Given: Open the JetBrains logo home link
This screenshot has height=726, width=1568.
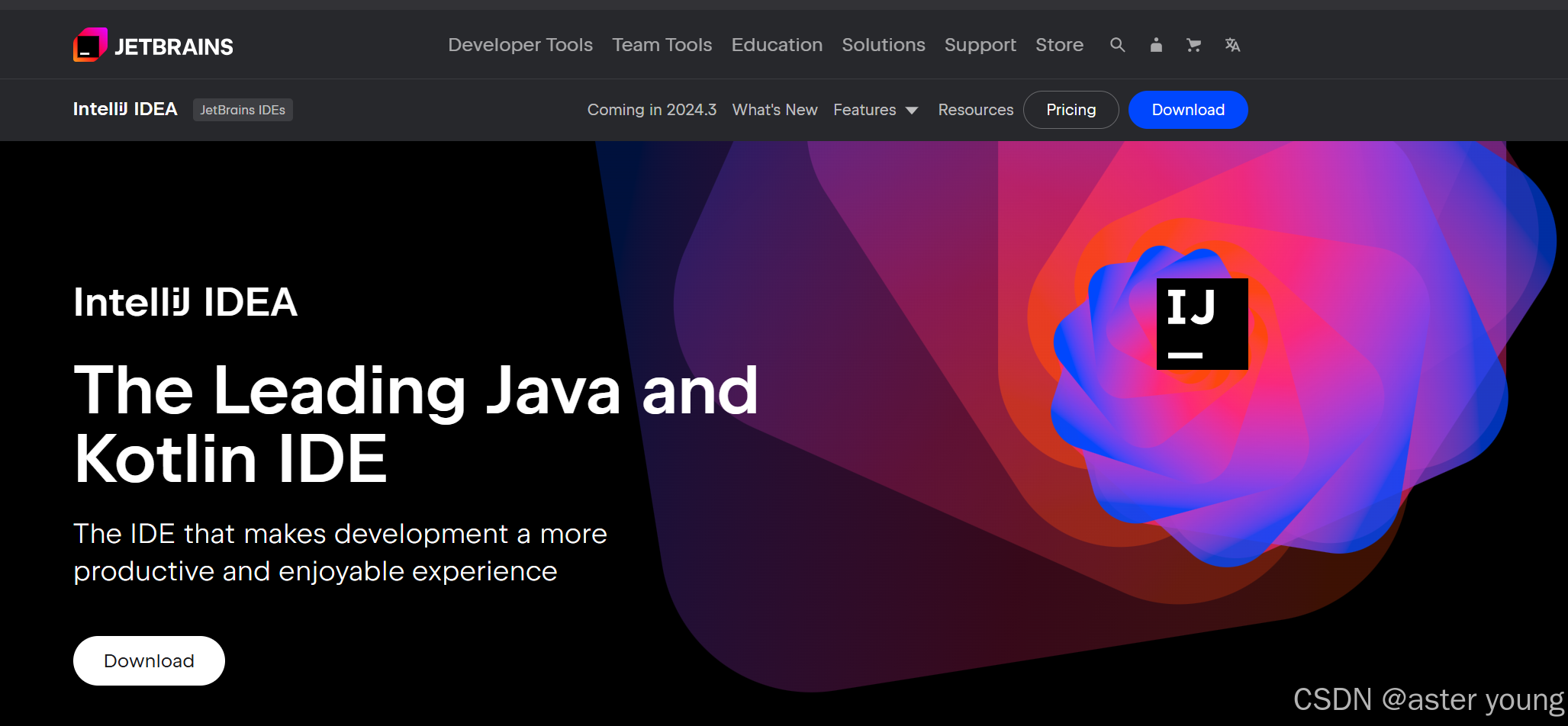Looking at the screenshot, I should (153, 45).
